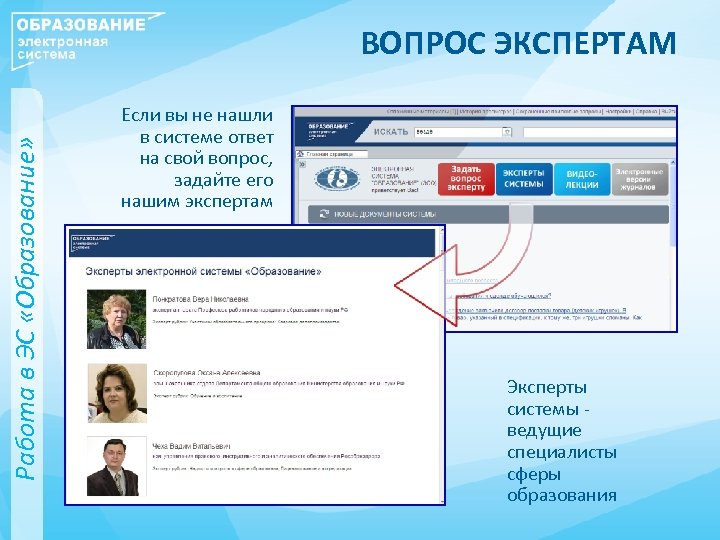Open 'Отложенные материалы' top link
This screenshot has width=720, height=540.
tap(422, 112)
